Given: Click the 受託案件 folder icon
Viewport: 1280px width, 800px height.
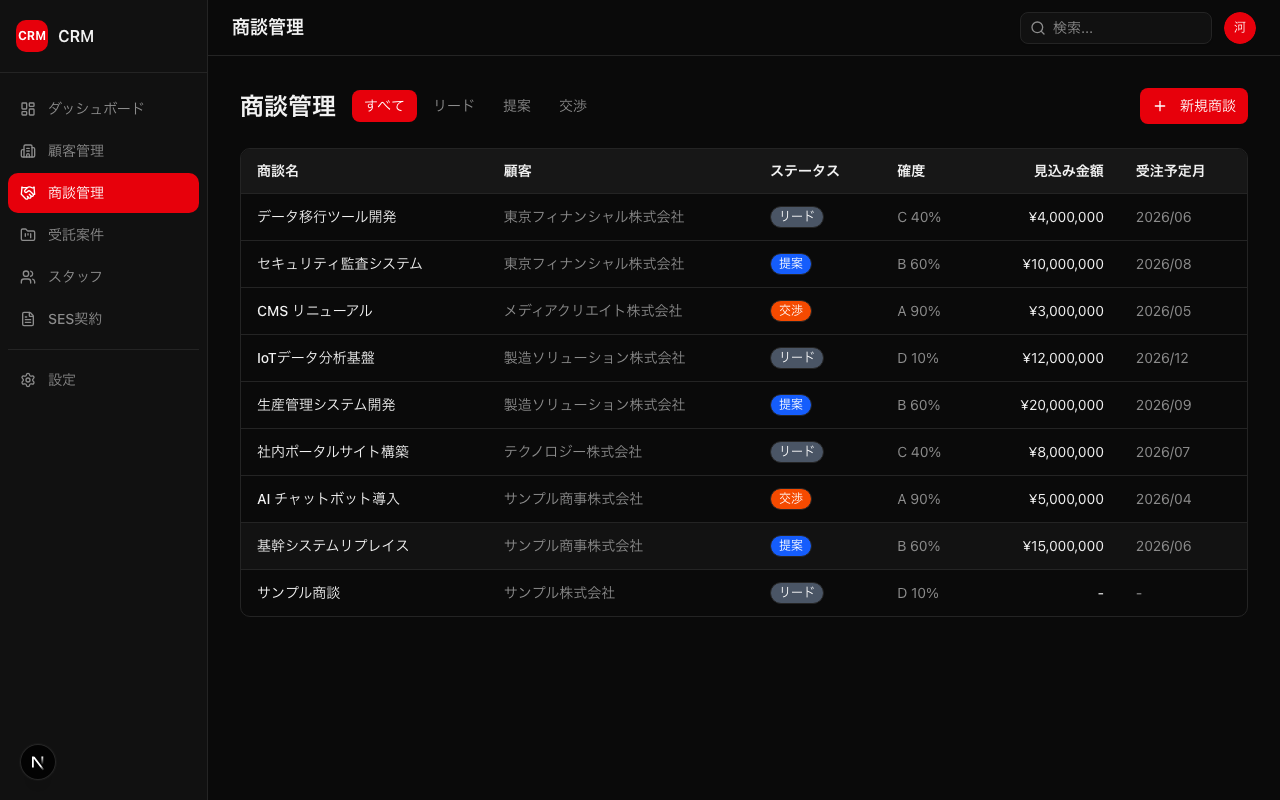Looking at the screenshot, I should (28, 235).
